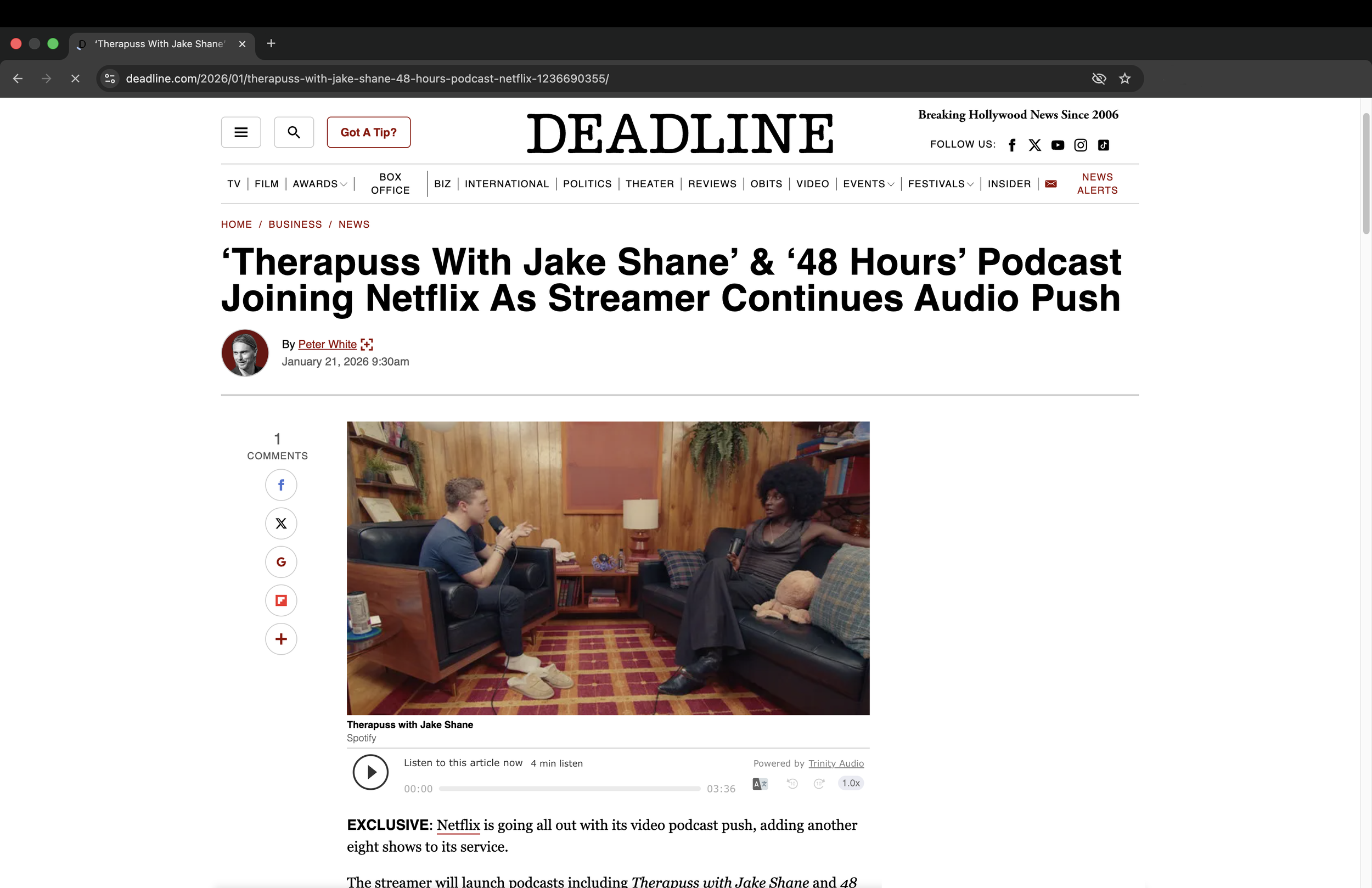Change audio playback speed from 1.0x

pyautogui.click(x=850, y=783)
